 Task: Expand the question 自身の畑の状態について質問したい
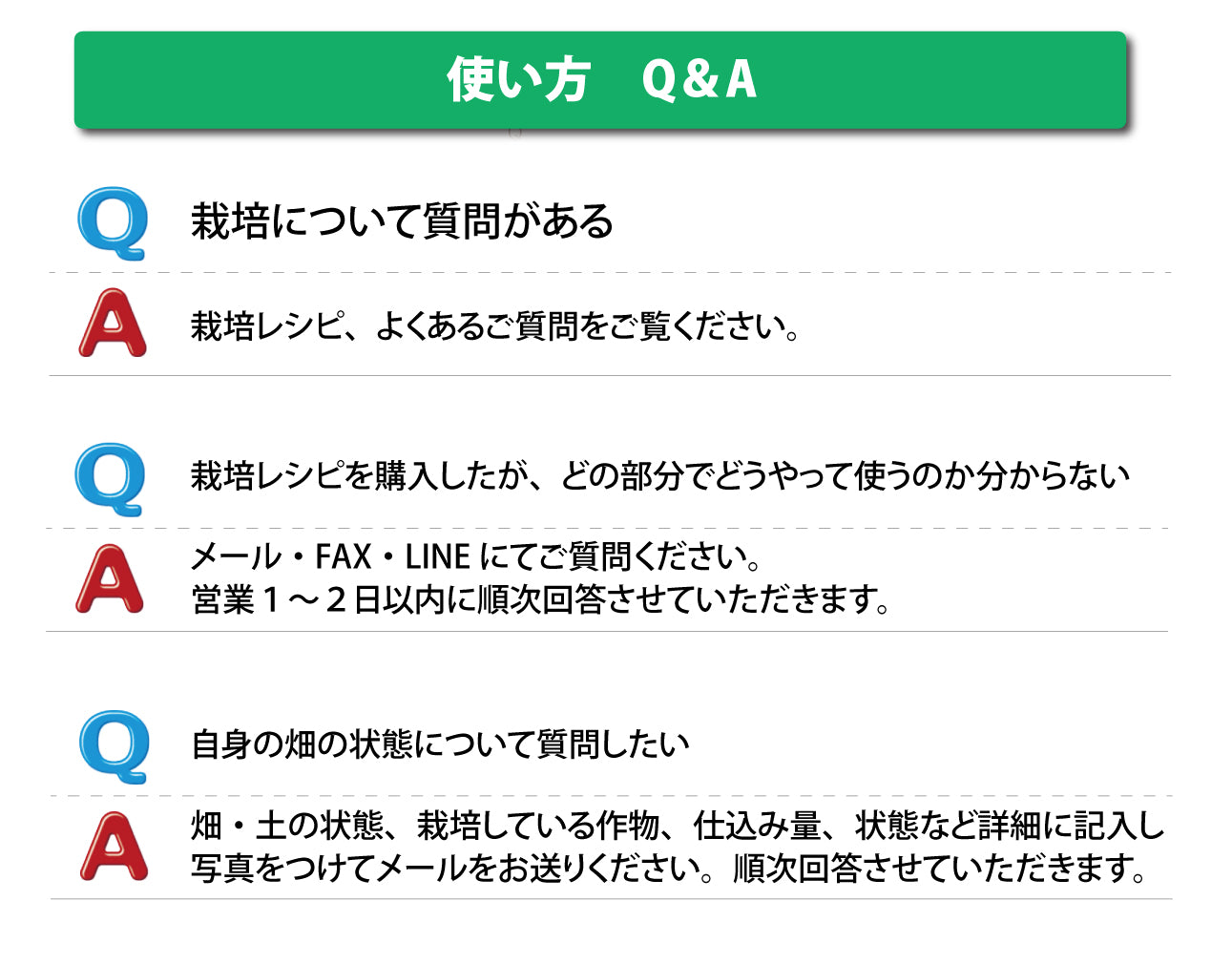(440, 744)
